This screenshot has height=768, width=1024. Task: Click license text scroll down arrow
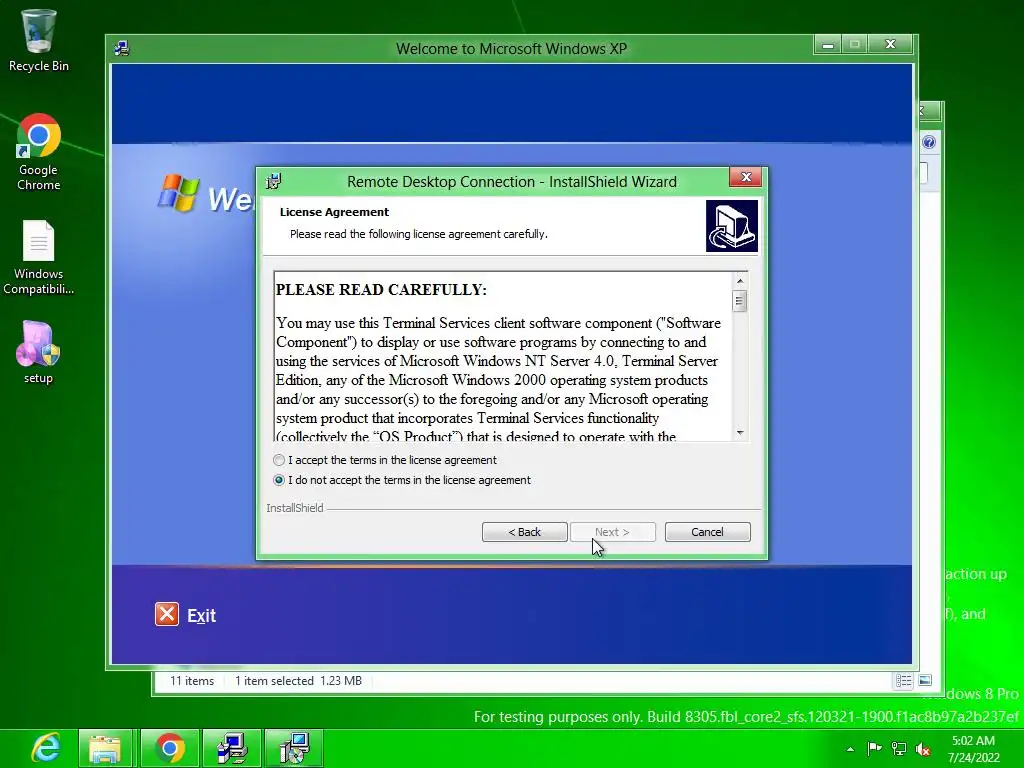[x=740, y=432]
